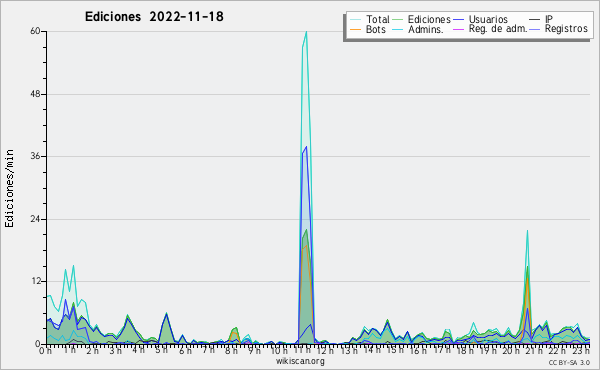Image resolution: width=600 pixels, height=370 pixels.
Task: Click the 'Admins.' legend entry
Action: 426,29
